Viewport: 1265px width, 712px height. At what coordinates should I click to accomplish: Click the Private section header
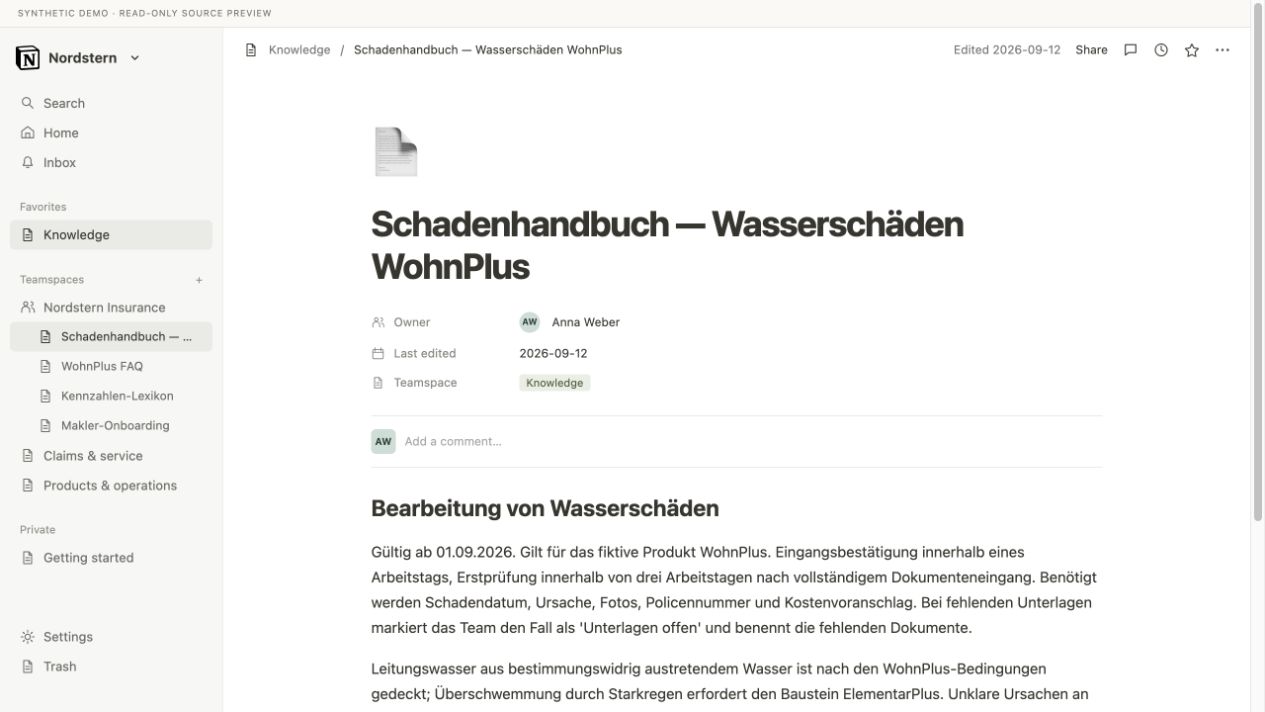tap(38, 530)
